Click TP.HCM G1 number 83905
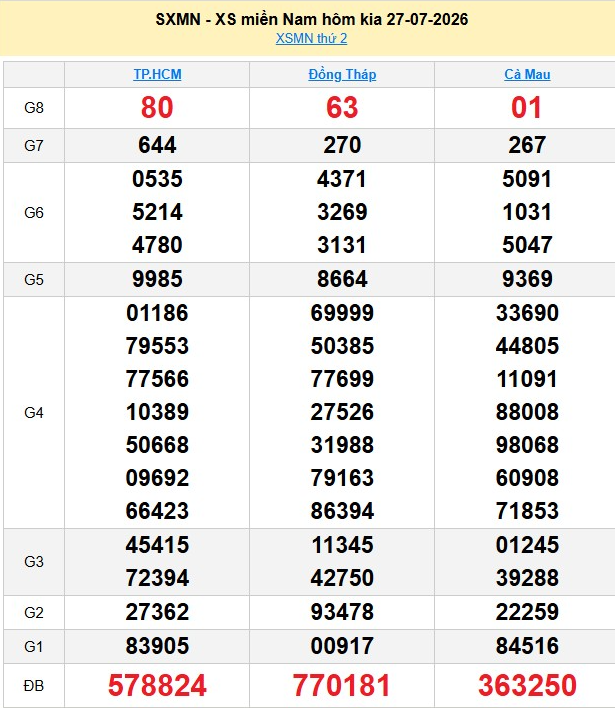 tap(157, 646)
